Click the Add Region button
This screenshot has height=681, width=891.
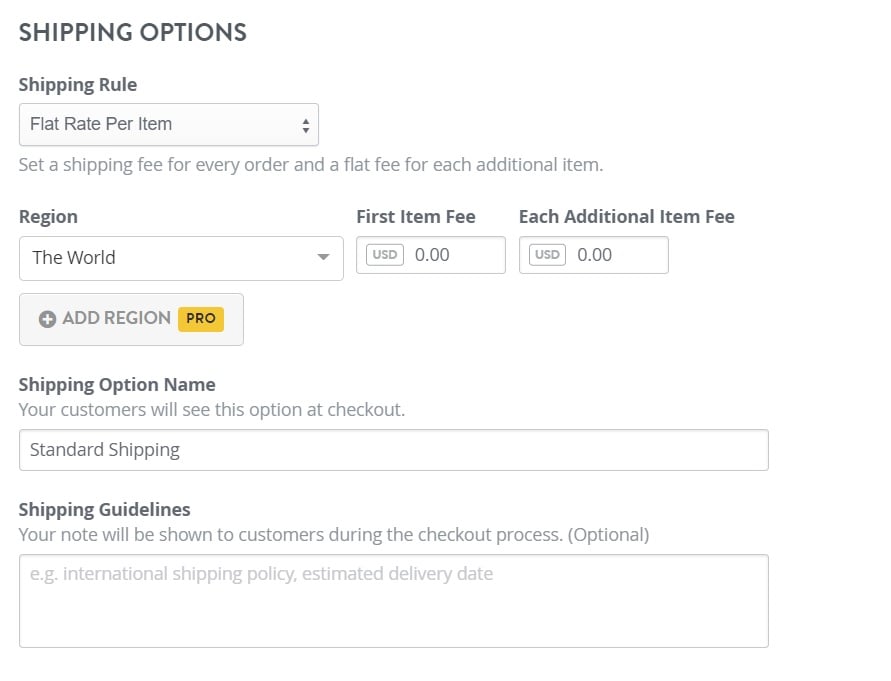(x=131, y=319)
